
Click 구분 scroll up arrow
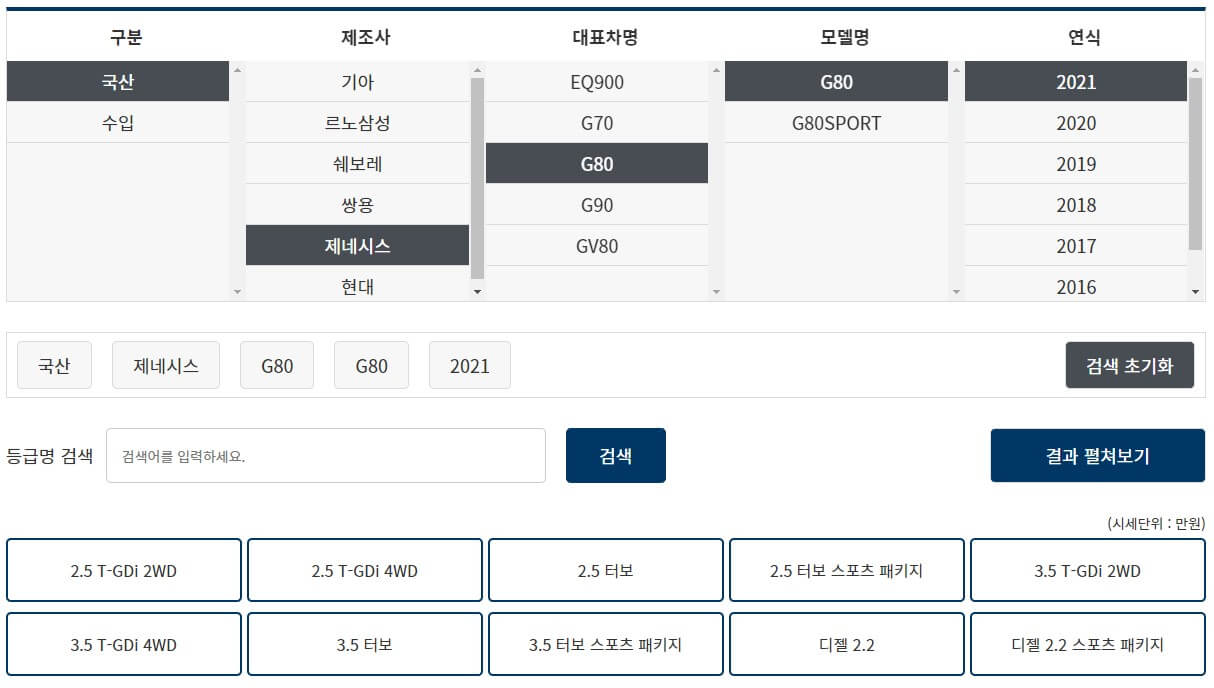click(237, 70)
